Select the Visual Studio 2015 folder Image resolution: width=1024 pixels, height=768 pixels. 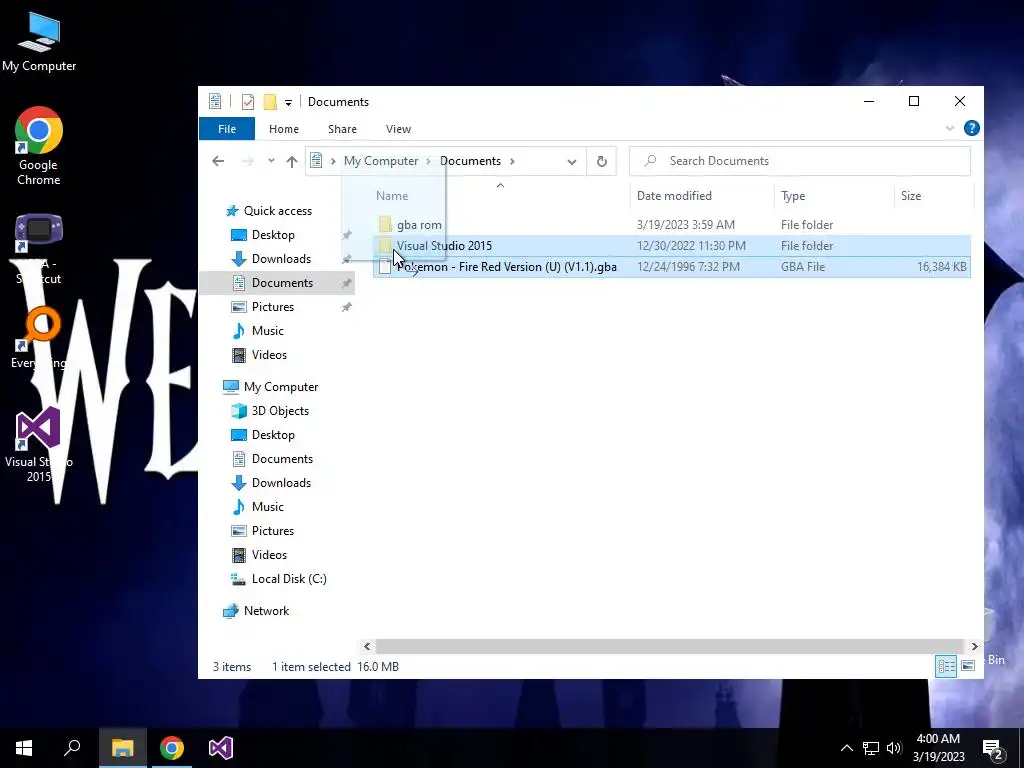(x=672, y=246)
